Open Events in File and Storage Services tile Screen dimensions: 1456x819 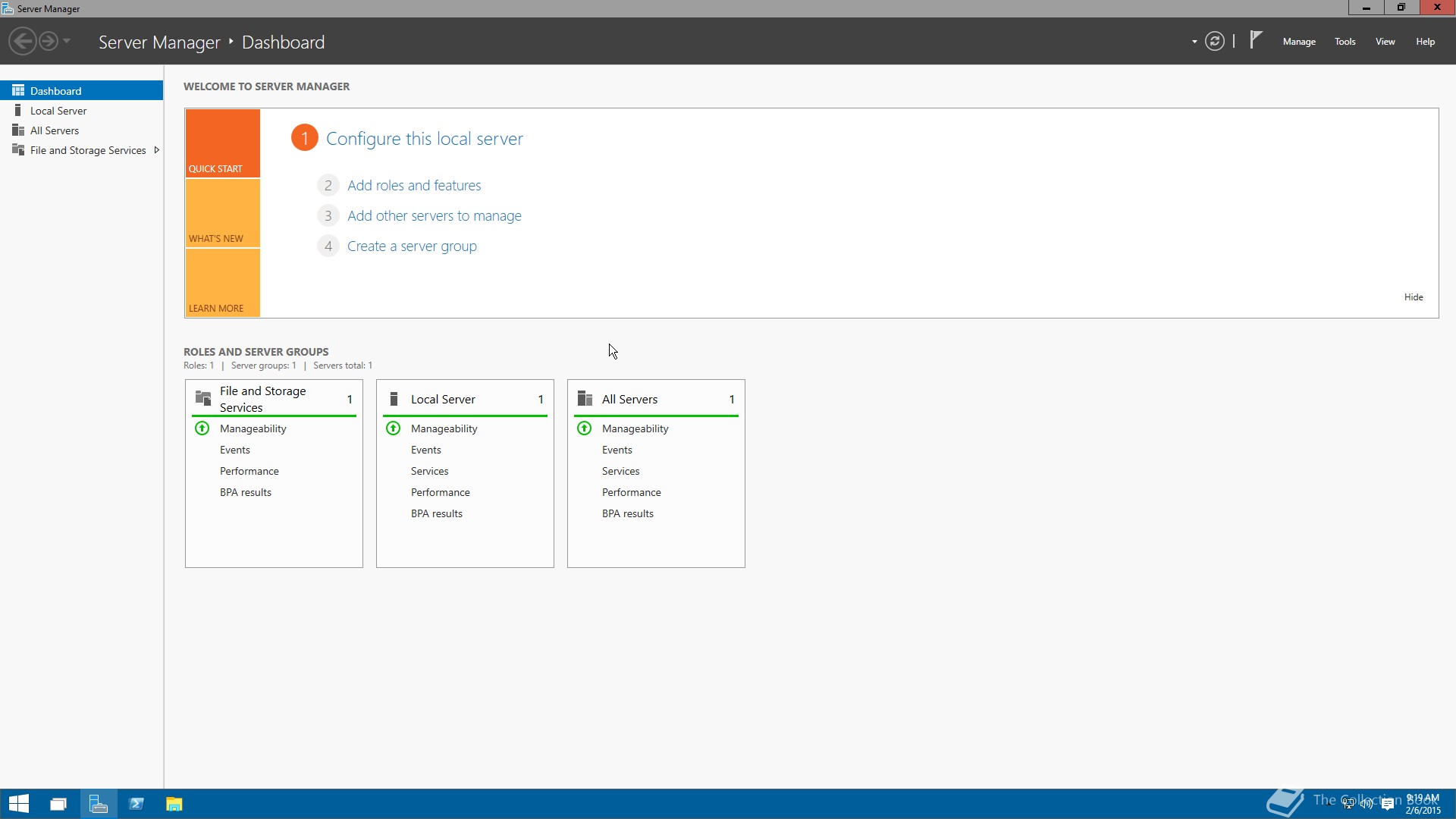[234, 450]
